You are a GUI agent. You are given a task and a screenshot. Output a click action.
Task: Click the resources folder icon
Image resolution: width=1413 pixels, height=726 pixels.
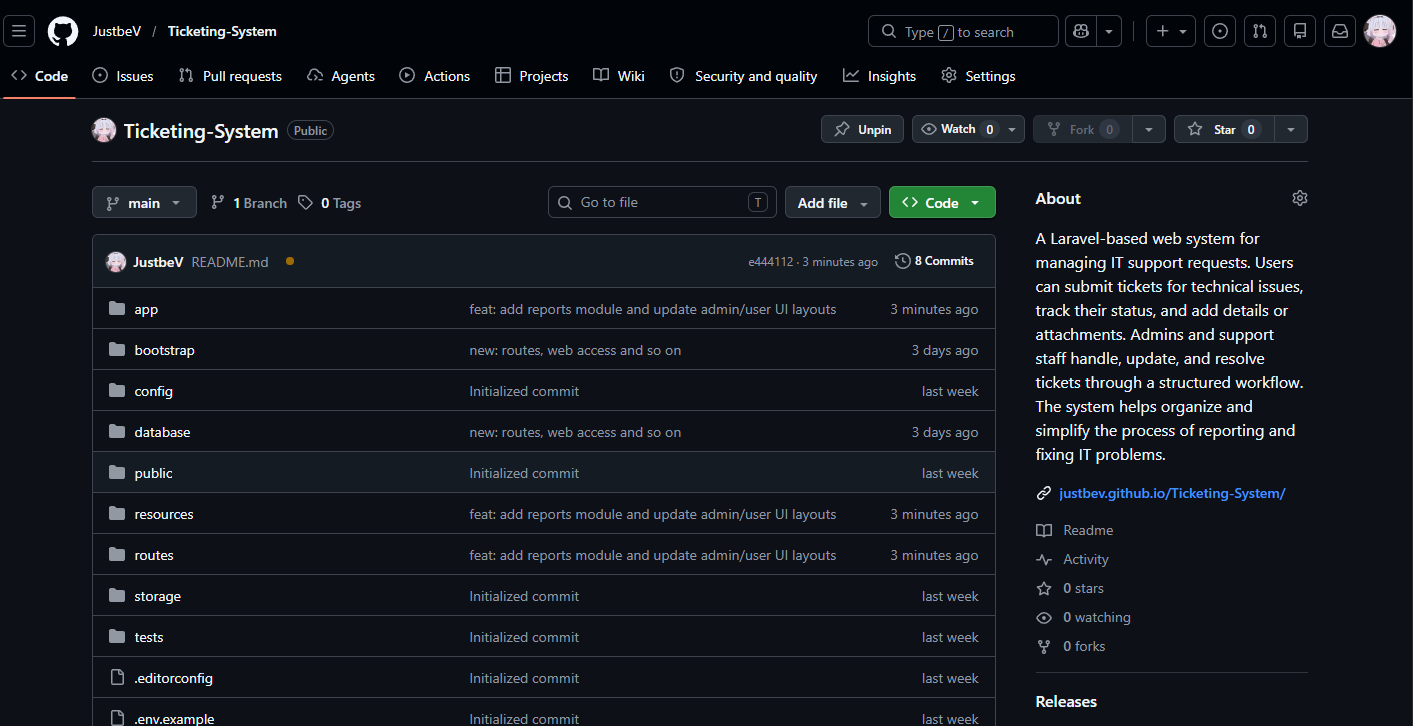tap(117, 514)
